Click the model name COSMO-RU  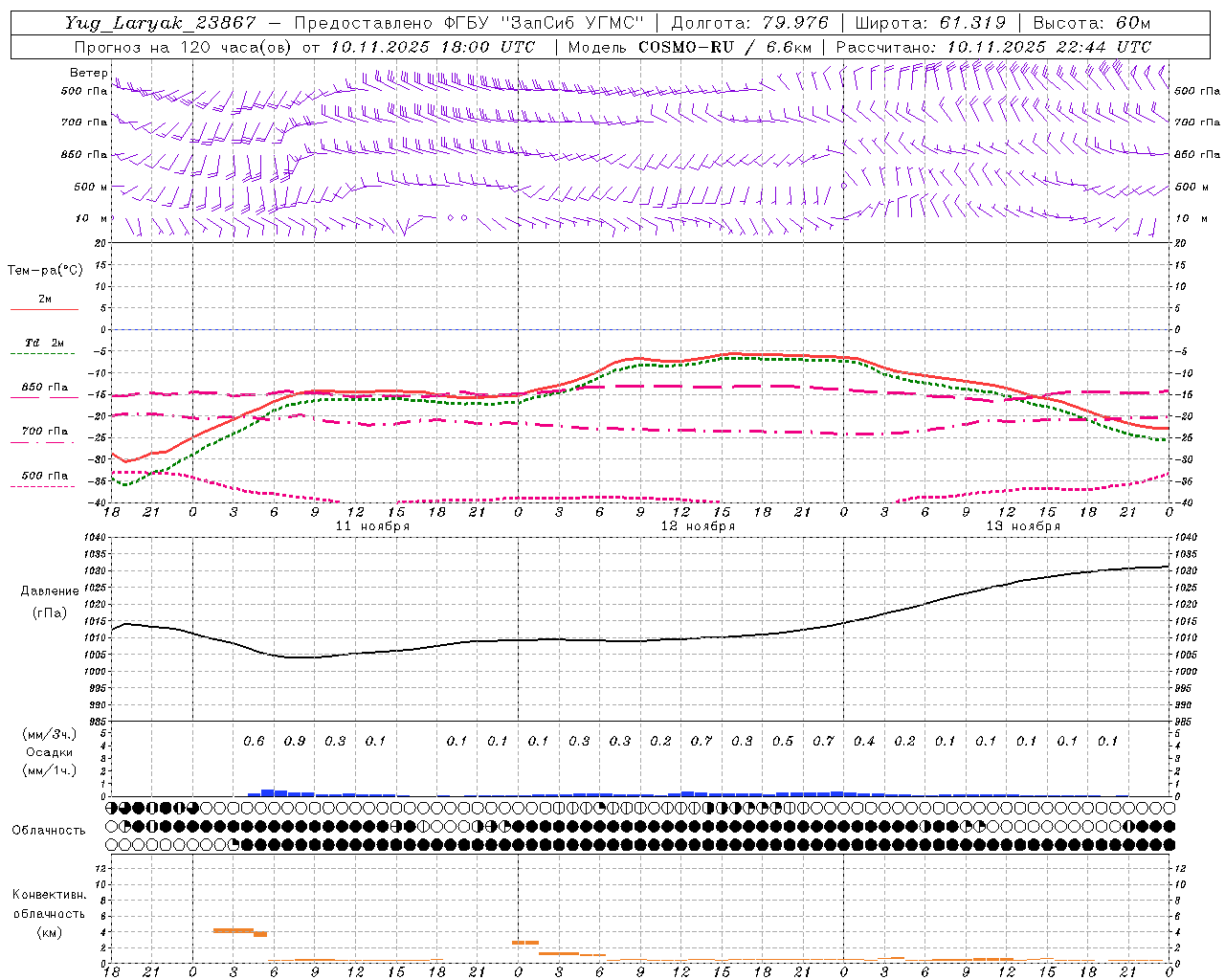tap(686, 47)
